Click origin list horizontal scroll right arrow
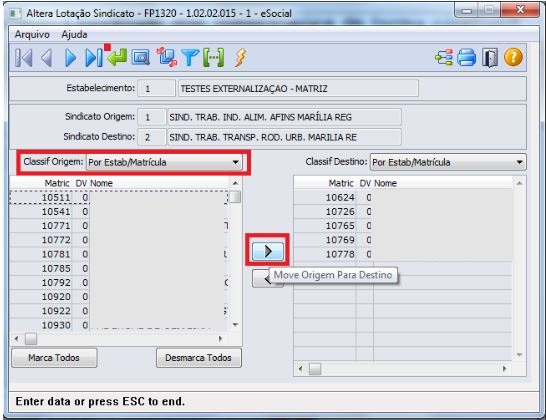 pos(220,339)
